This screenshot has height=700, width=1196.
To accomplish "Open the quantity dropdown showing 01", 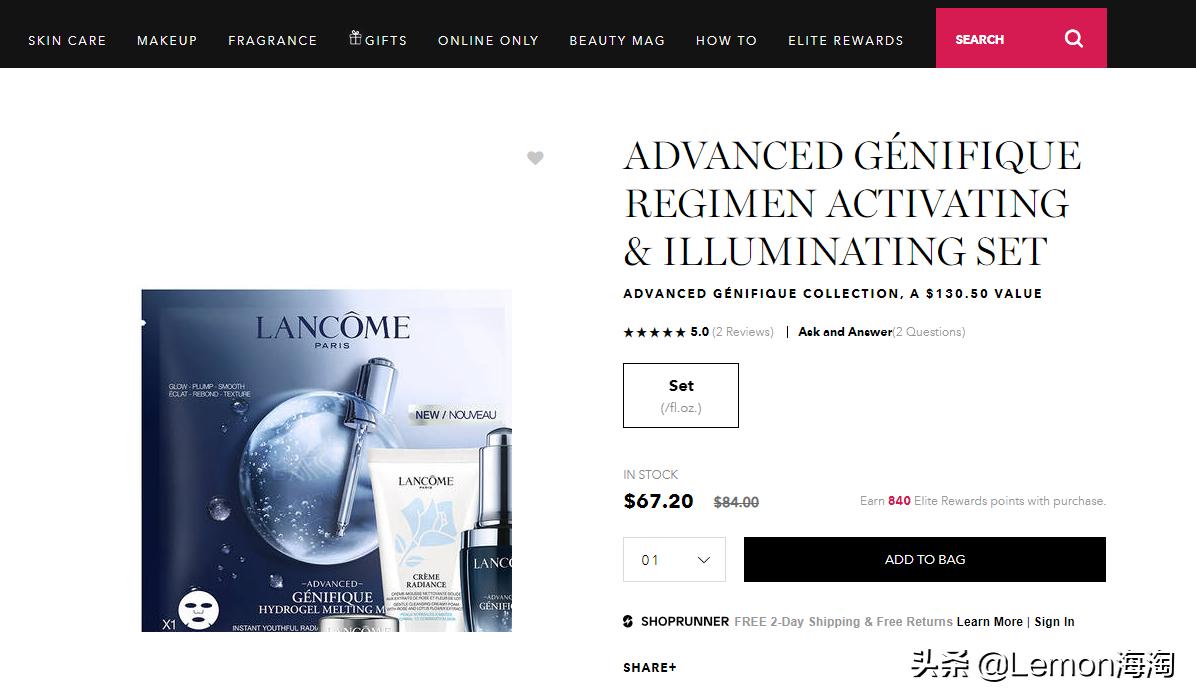I will pos(674,560).
